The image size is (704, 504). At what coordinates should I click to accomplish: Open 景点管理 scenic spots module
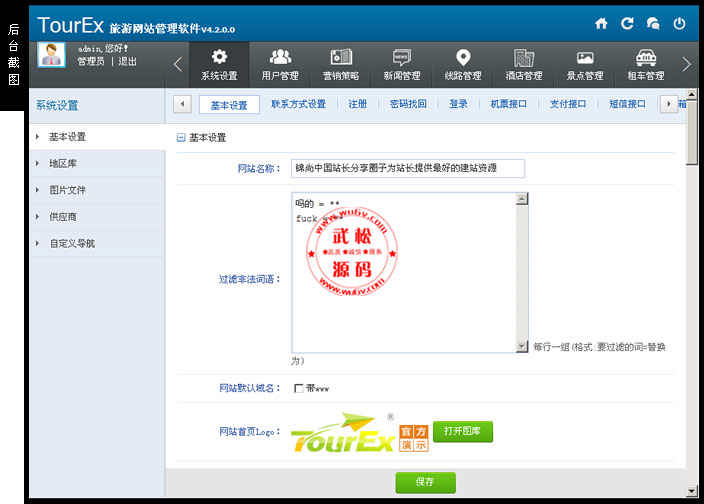point(585,64)
